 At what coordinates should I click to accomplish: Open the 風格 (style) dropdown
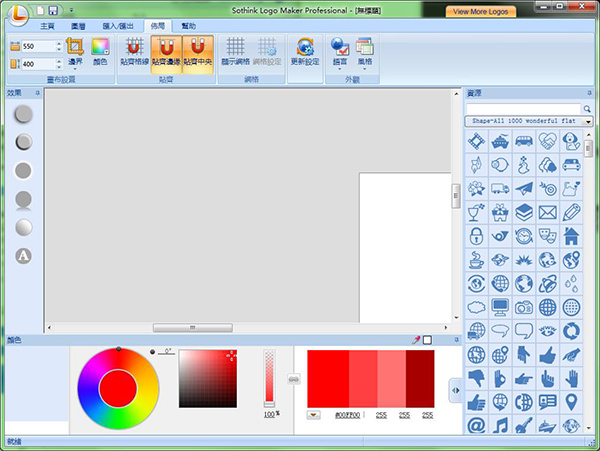pyautogui.click(x=365, y=54)
